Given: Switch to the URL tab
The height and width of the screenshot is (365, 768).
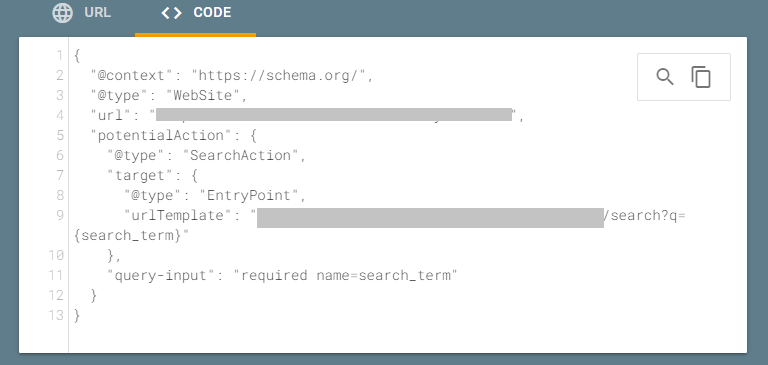Looking at the screenshot, I should (82, 13).
